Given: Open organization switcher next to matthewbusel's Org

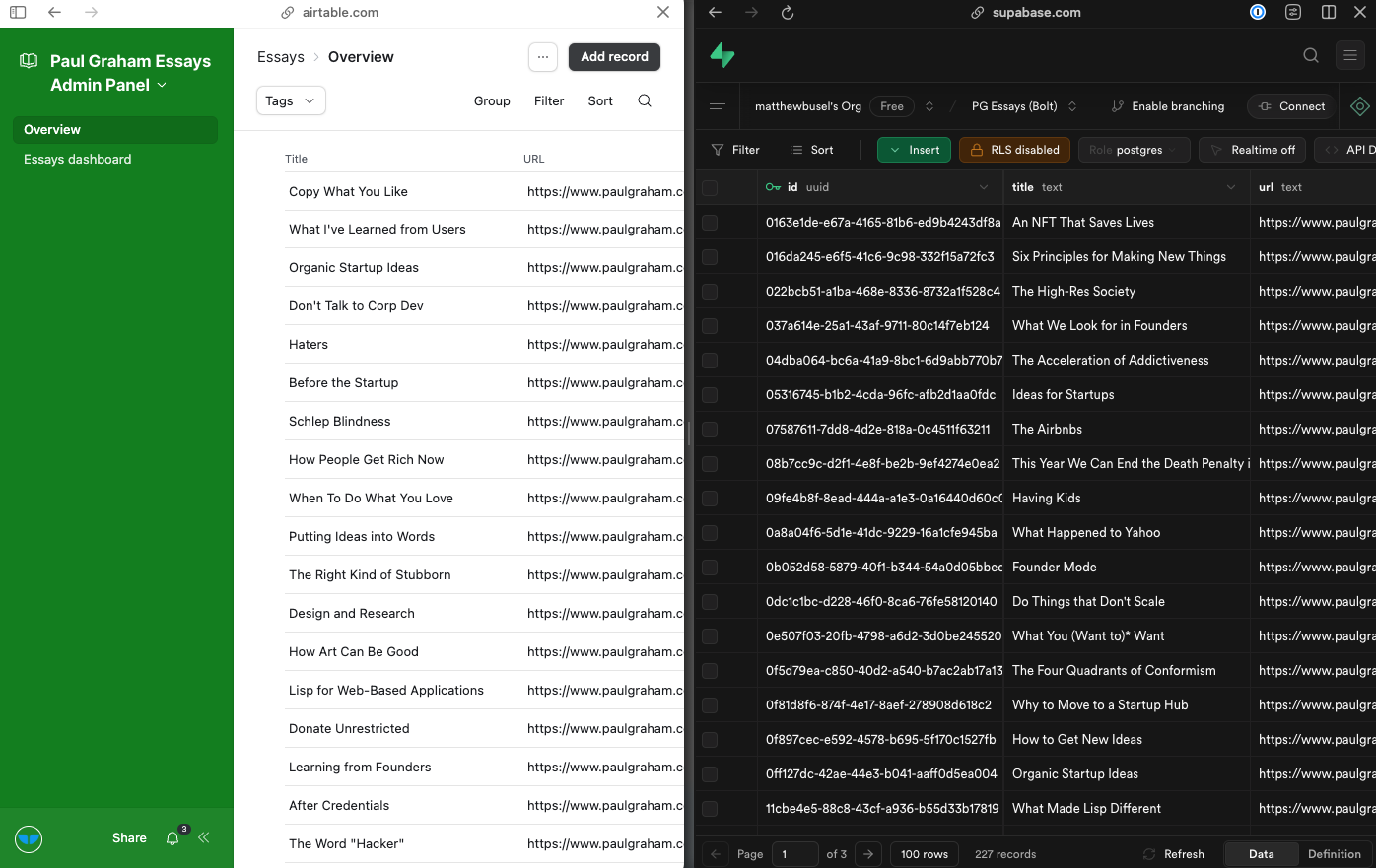Looking at the screenshot, I should click(929, 106).
